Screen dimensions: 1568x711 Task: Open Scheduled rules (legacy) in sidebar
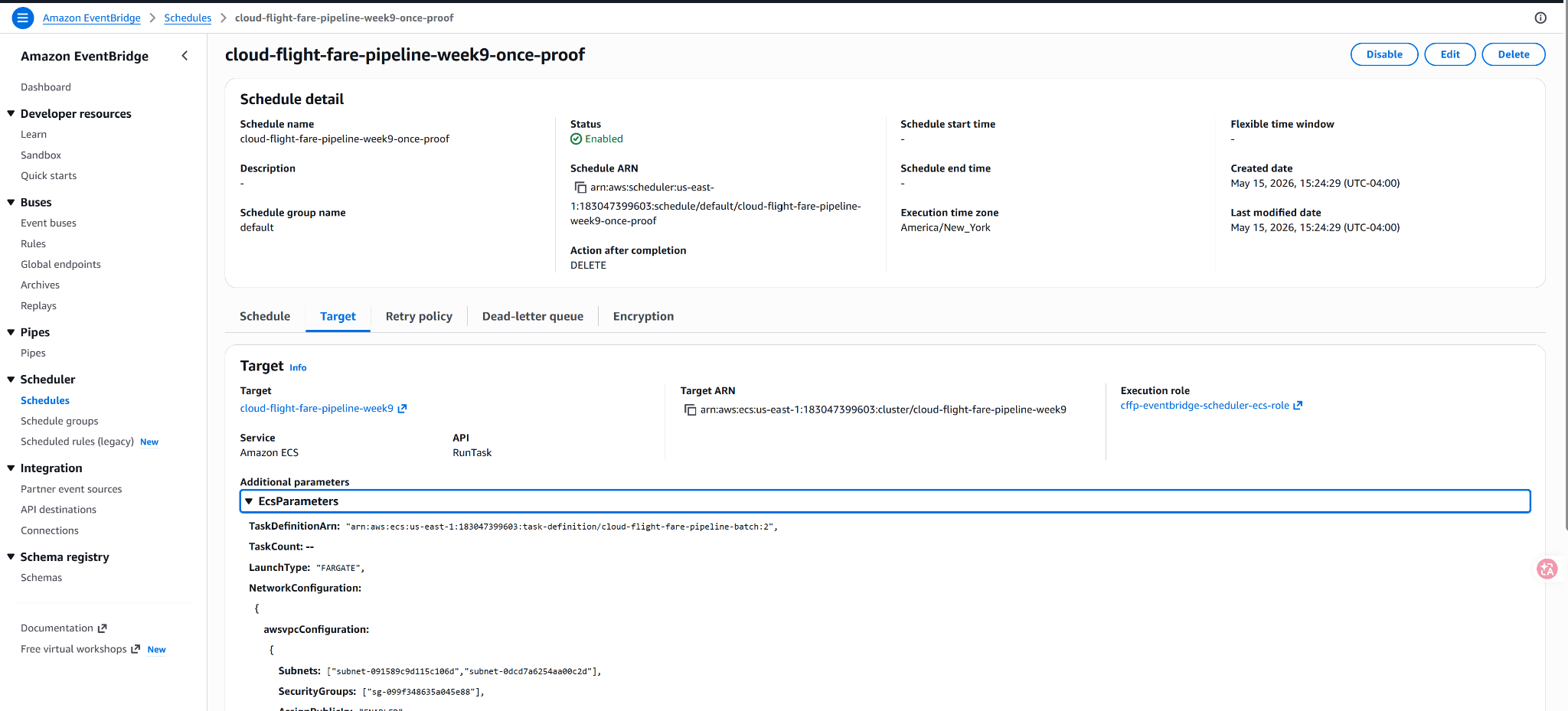[x=77, y=442]
